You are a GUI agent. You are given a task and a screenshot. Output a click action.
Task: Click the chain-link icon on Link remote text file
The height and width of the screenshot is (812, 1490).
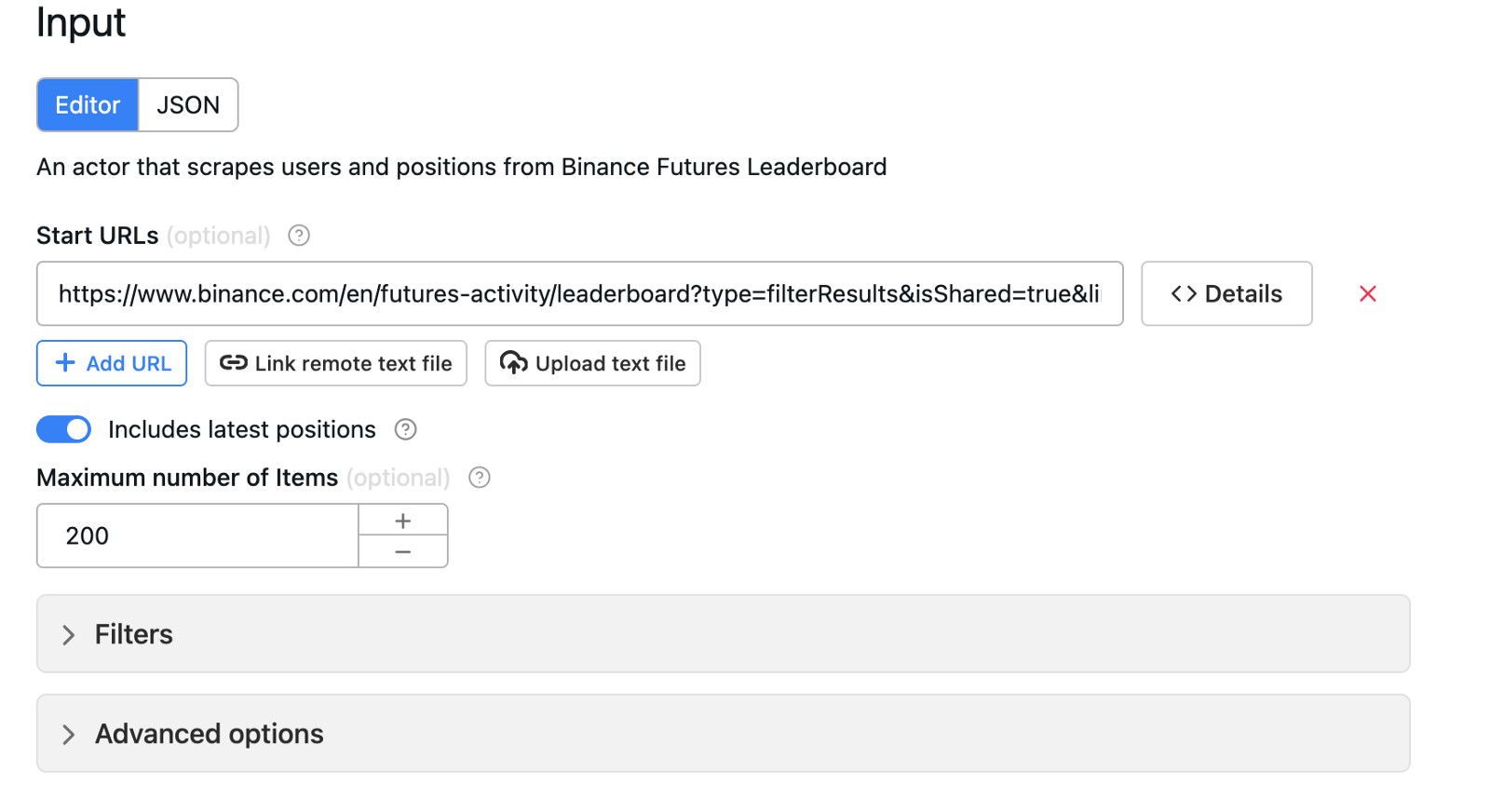coord(234,363)
